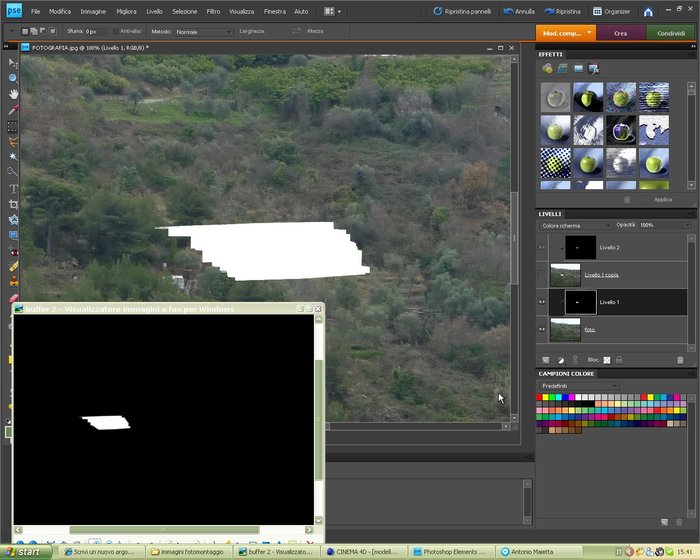Pick the red color swatch
700x560 pixels.
(539, 397)
